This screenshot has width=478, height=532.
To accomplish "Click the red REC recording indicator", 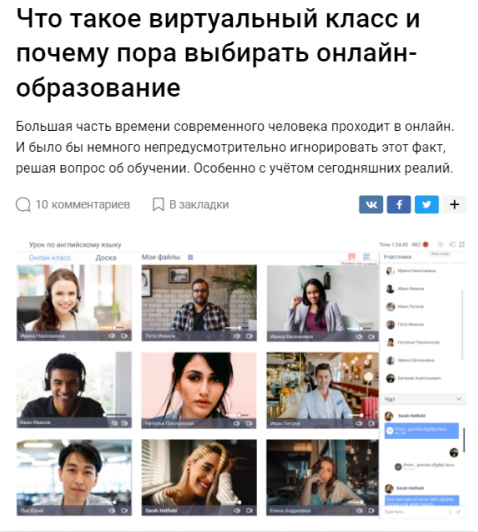I will pos(425,244).
